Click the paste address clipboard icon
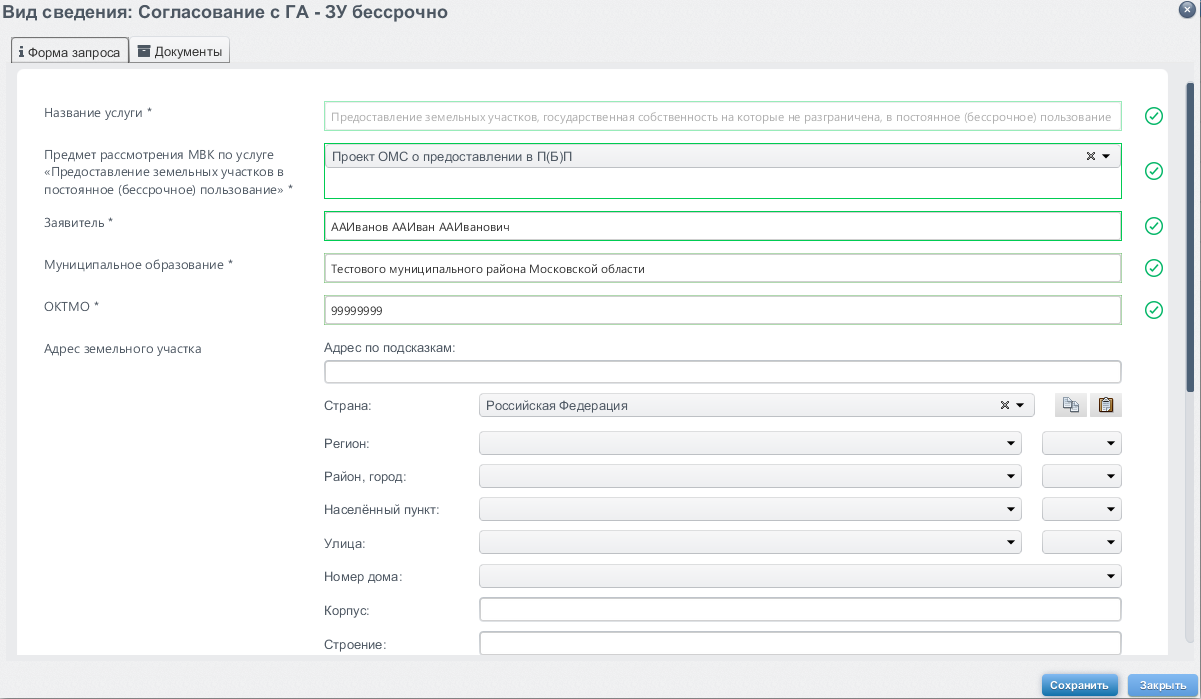This screenshot has height=699, width=1201. [1106, 405]
